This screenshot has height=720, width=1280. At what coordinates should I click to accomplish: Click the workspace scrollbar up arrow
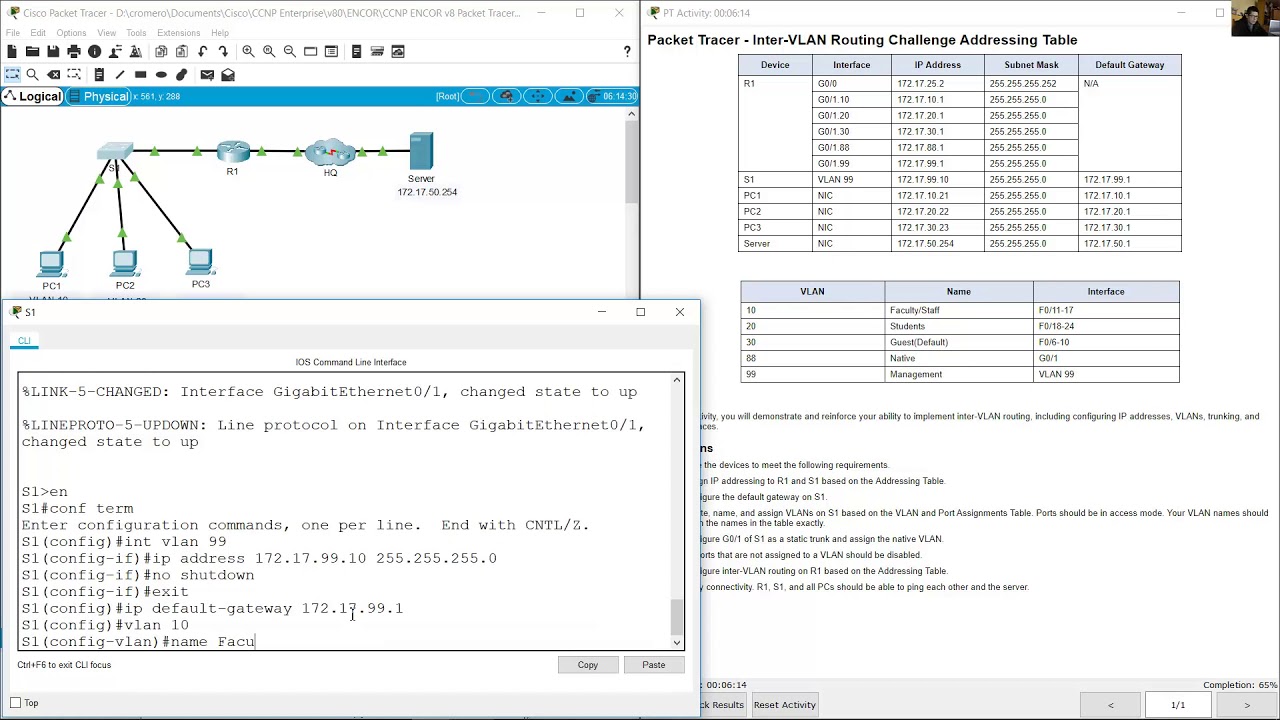click(631, 114)
